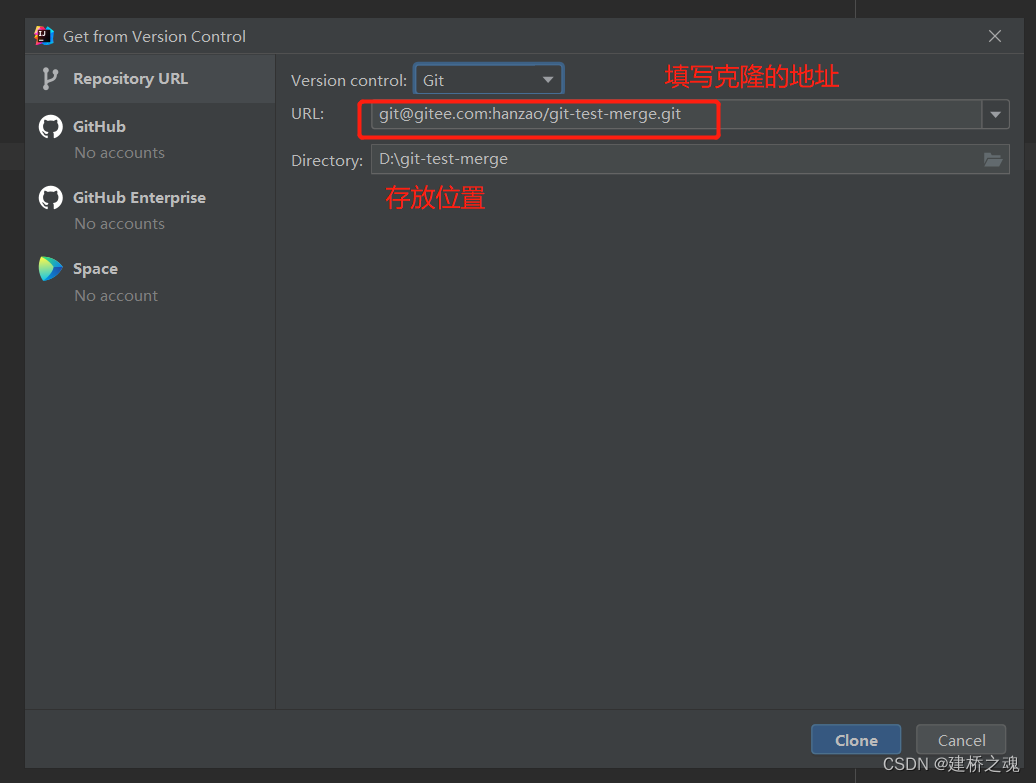Click "No accounts" under GitHub Enterprise
This screenshot has width=1036, height=783.
tap(120, 224)
